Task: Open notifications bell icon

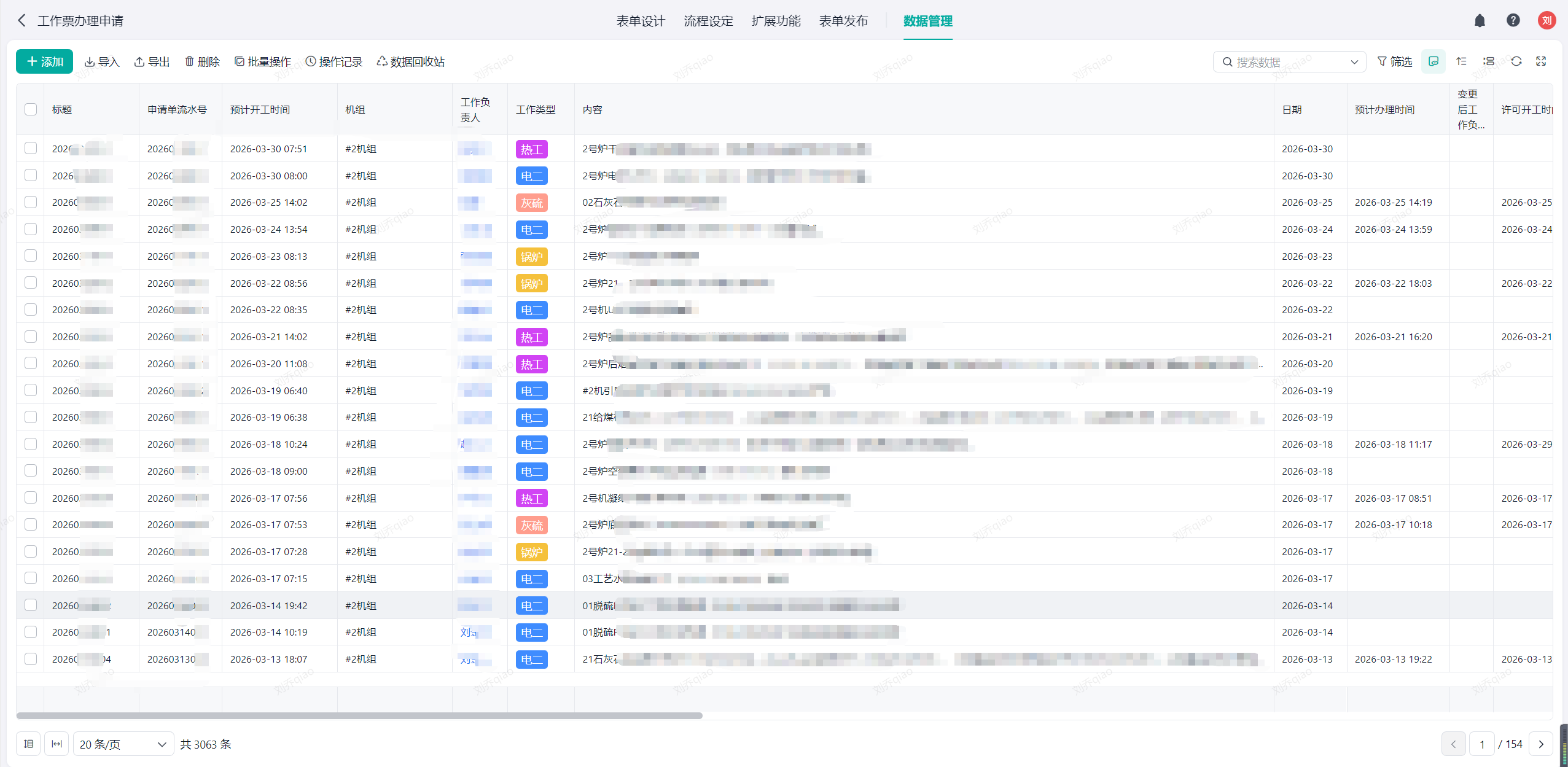Action: pyautogui.click(x=1480, y=21)
